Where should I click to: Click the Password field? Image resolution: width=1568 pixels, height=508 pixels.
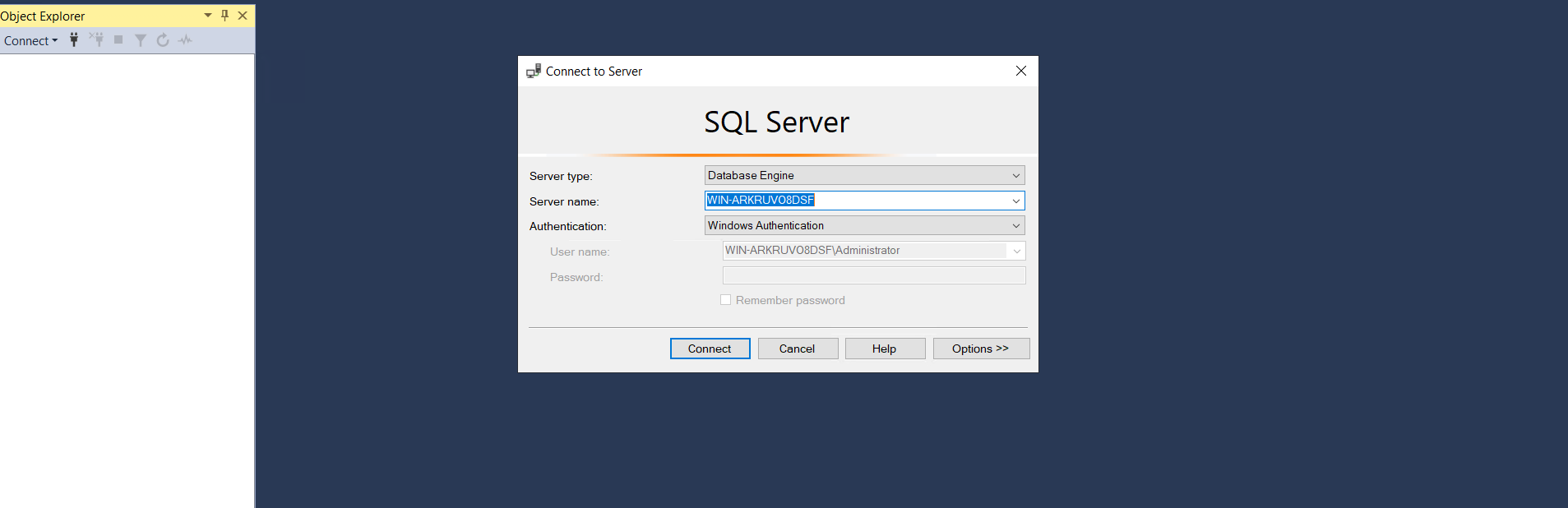pos(874,275)
